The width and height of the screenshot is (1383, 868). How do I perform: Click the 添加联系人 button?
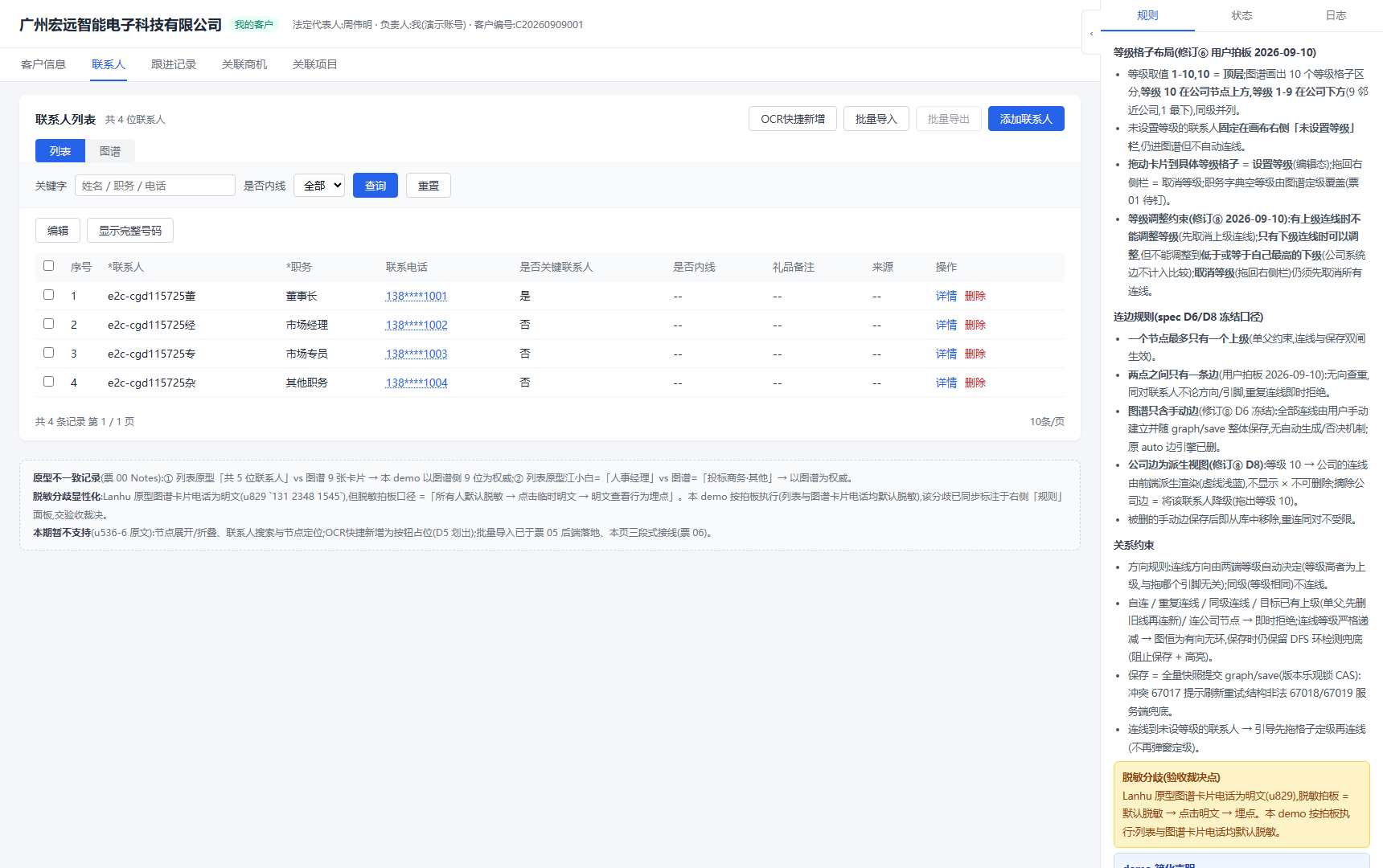(x=1026, y=119)
